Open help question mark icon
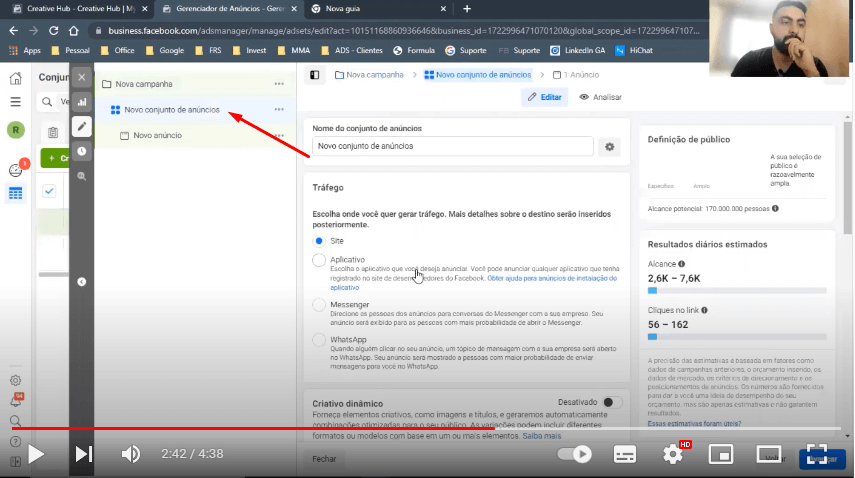Screen dimensions: 855x478 click(x=15, y=441)
